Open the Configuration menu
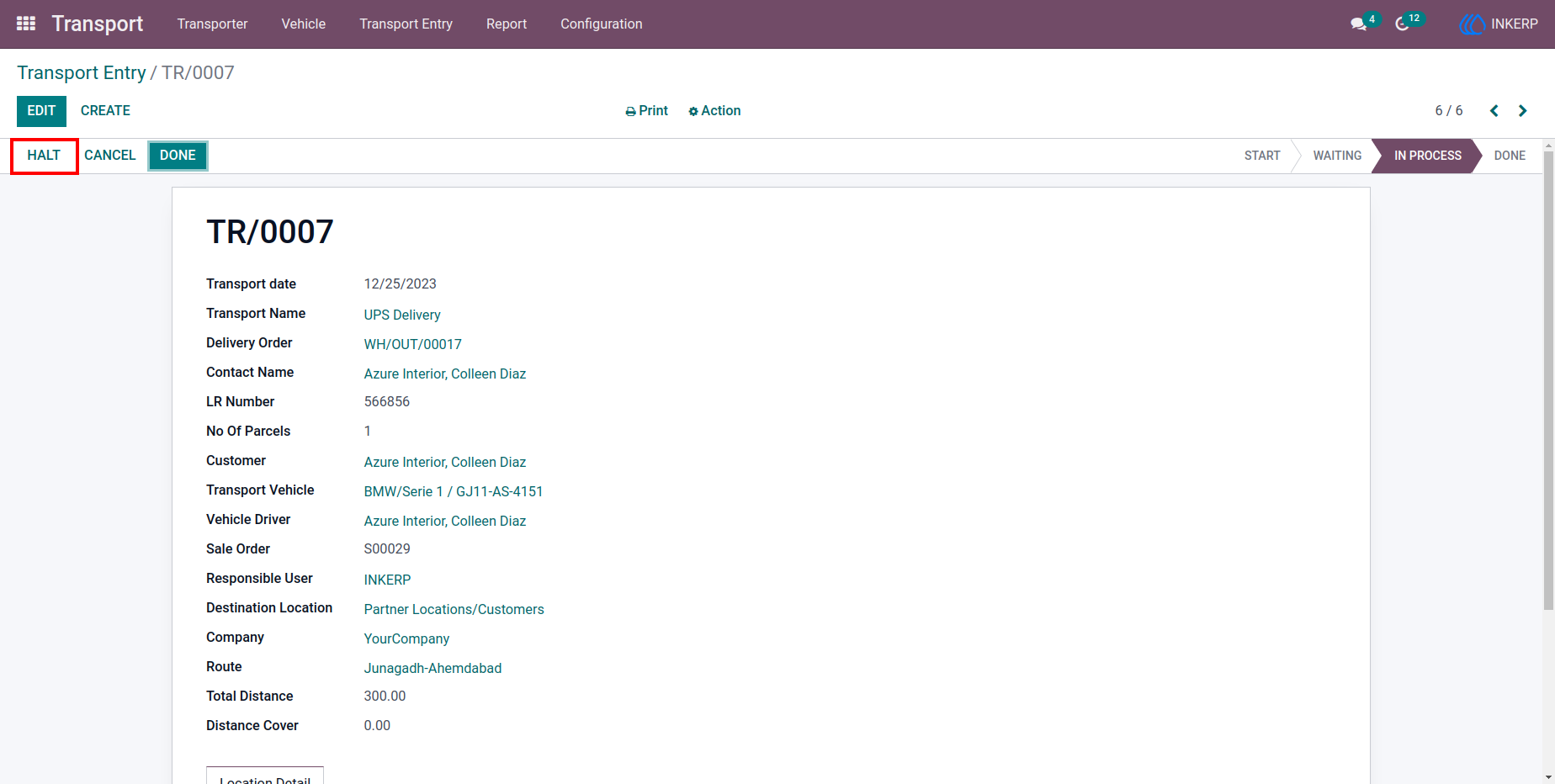 [602, 24]
